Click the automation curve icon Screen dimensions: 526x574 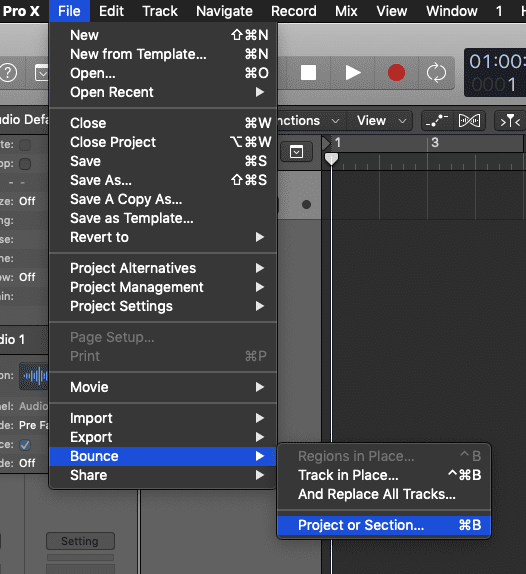click(x=437, y=121)
